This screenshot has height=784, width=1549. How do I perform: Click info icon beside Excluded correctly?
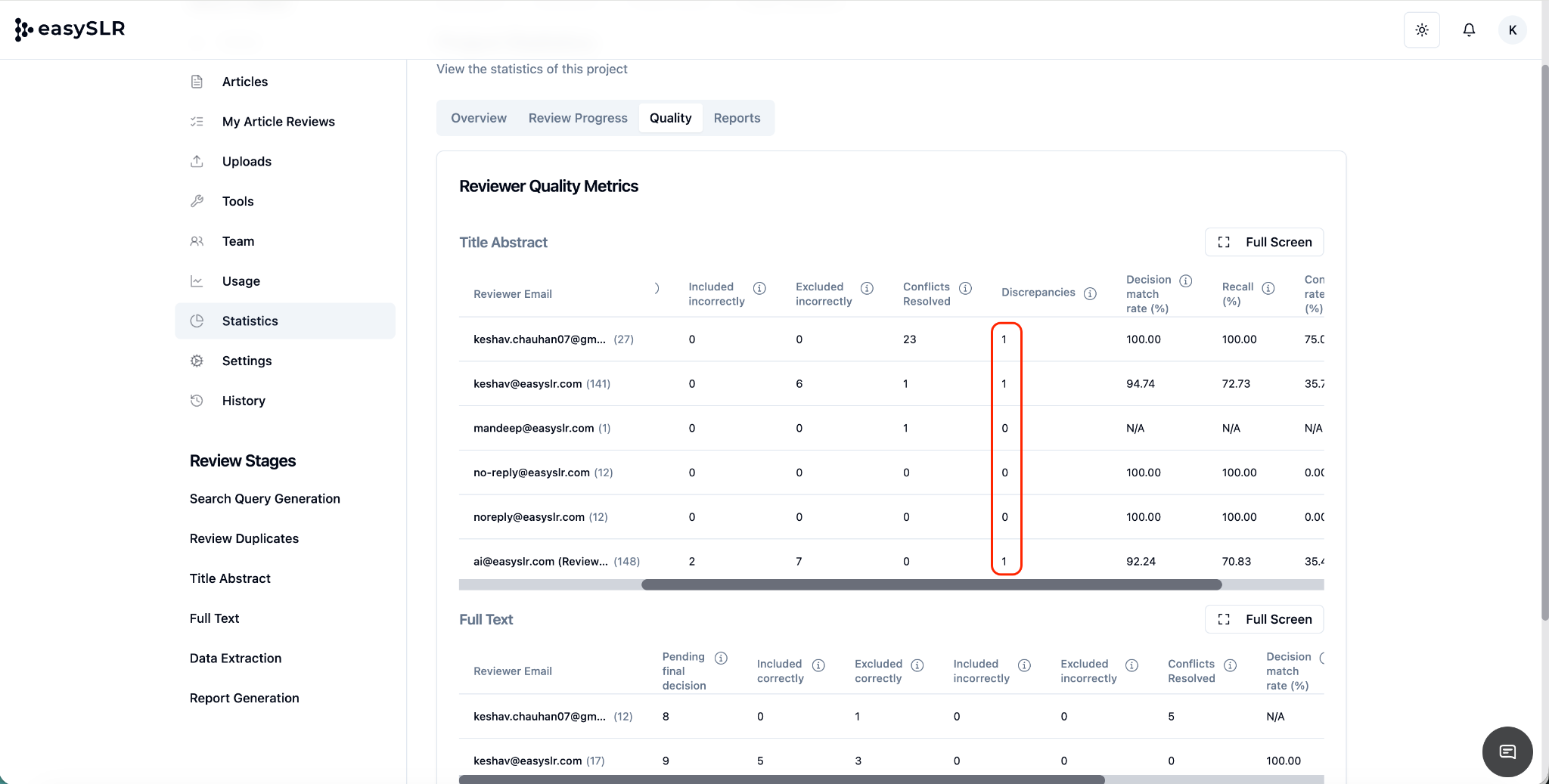(917, 665)
